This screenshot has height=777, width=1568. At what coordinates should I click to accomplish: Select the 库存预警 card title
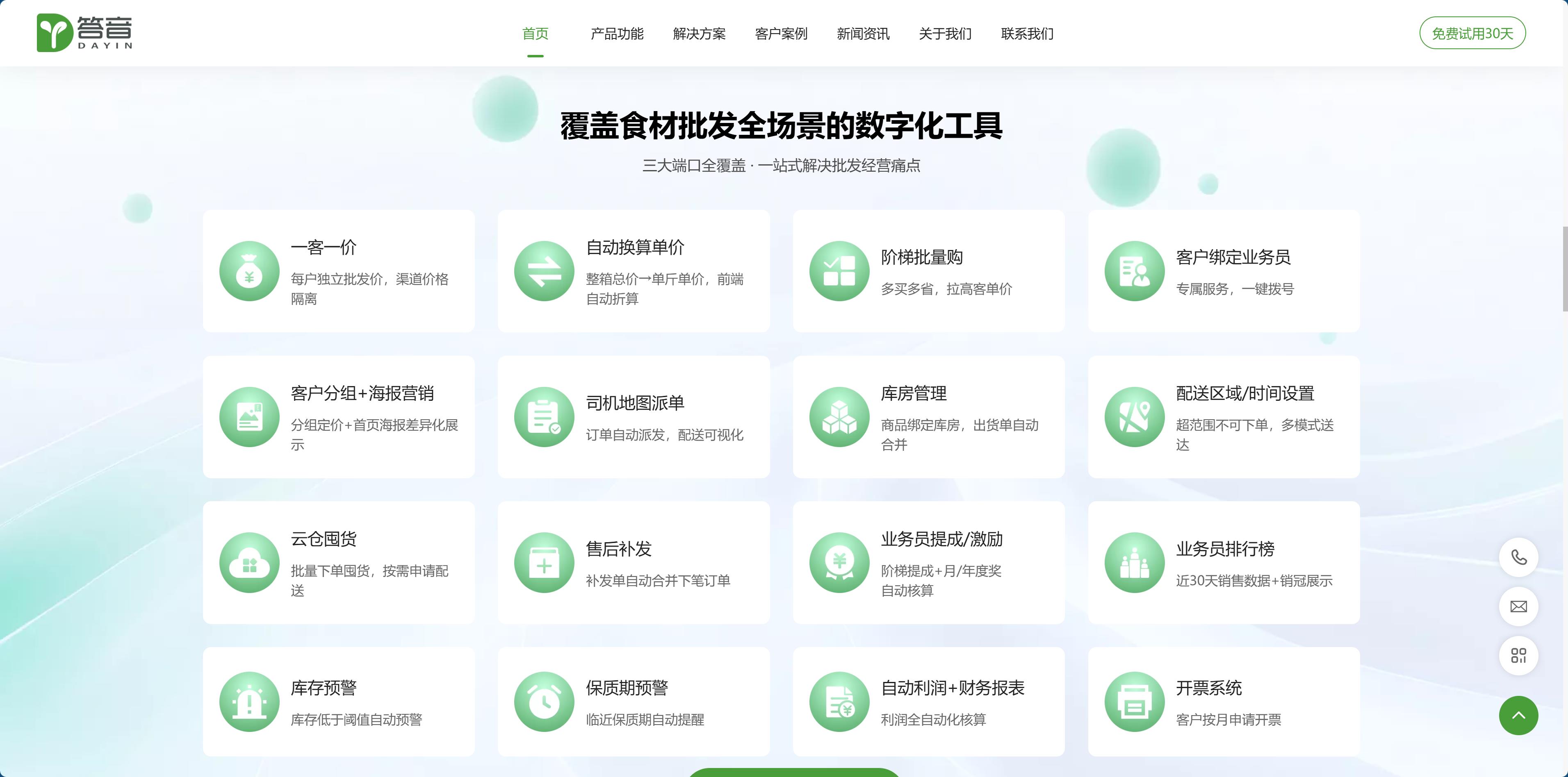click(x=323, y=688)
